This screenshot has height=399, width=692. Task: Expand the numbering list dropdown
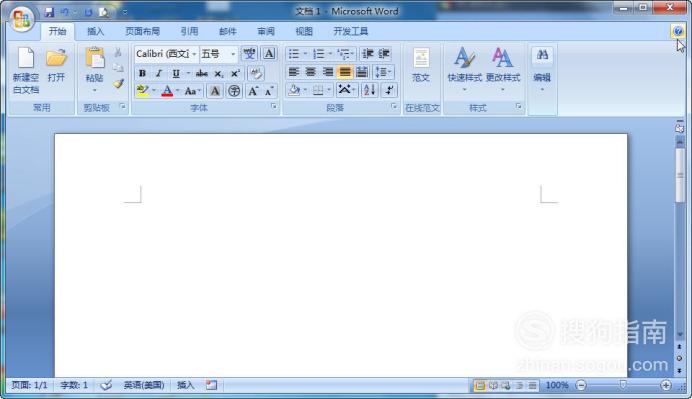tap(330, 54)
